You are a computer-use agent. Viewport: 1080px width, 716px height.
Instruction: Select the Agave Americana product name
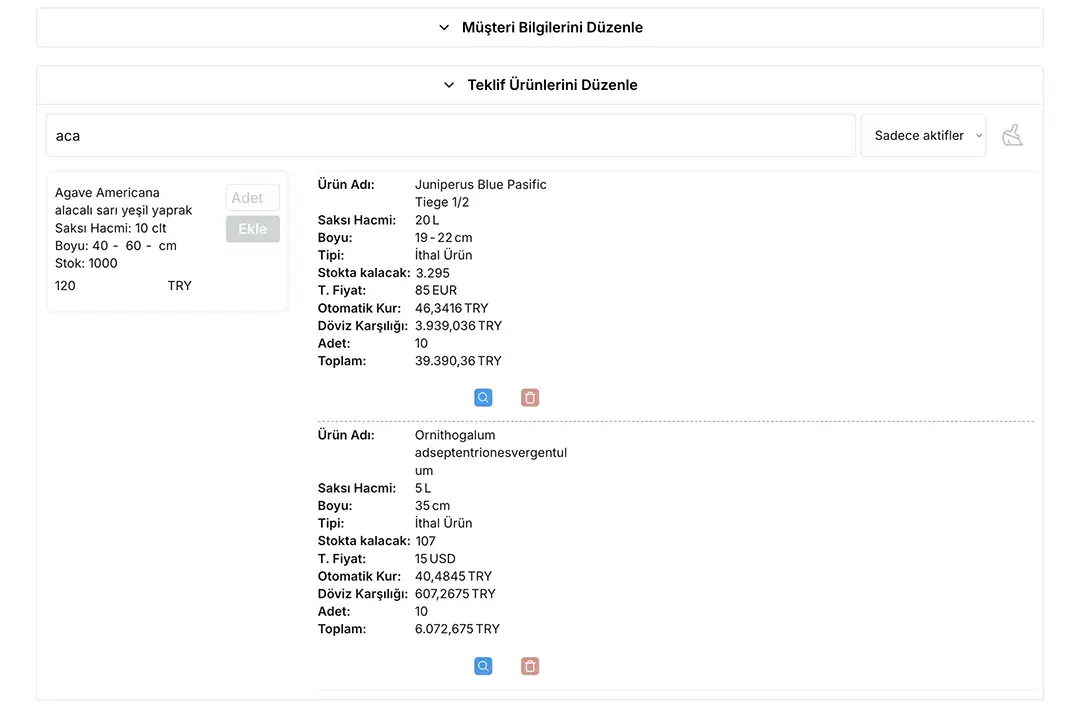point(107,193)
